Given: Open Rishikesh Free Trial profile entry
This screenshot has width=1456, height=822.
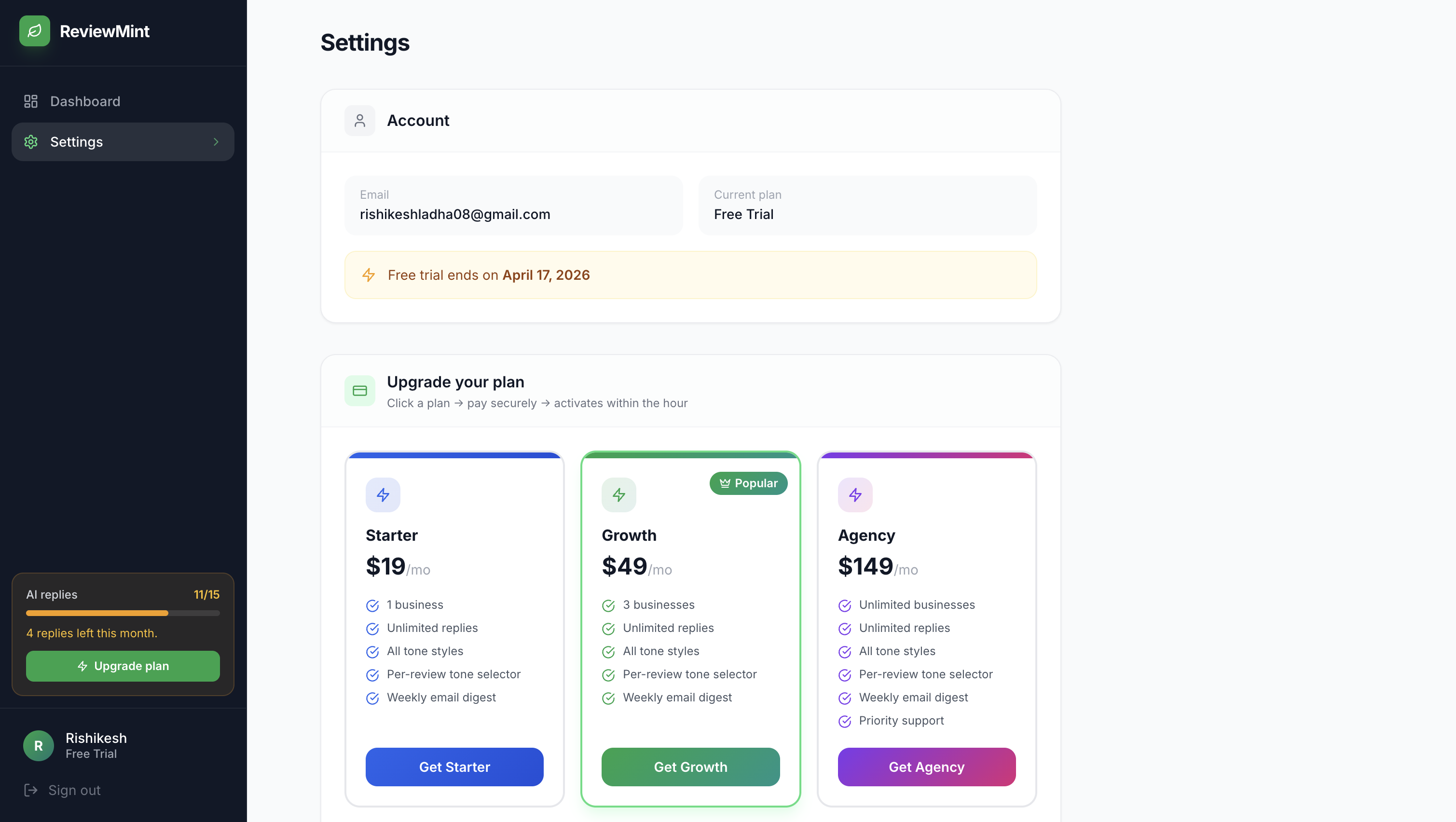Looking at the screenshot, I should pos(96,745).
